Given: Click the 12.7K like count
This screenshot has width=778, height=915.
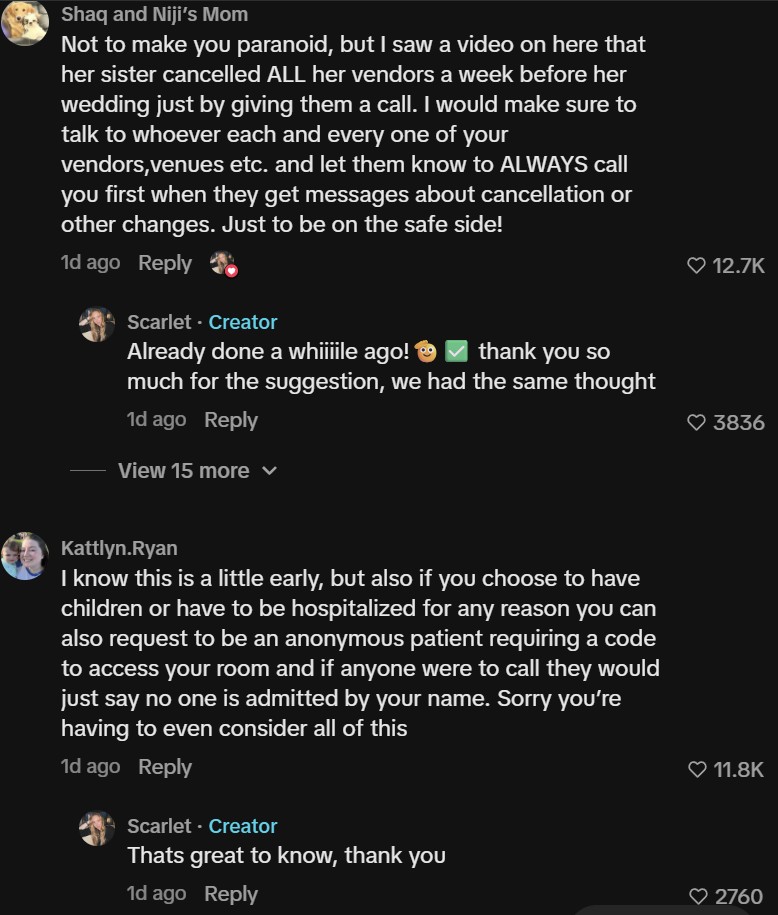Looking at the screenshot, I should tap(739, 265).
